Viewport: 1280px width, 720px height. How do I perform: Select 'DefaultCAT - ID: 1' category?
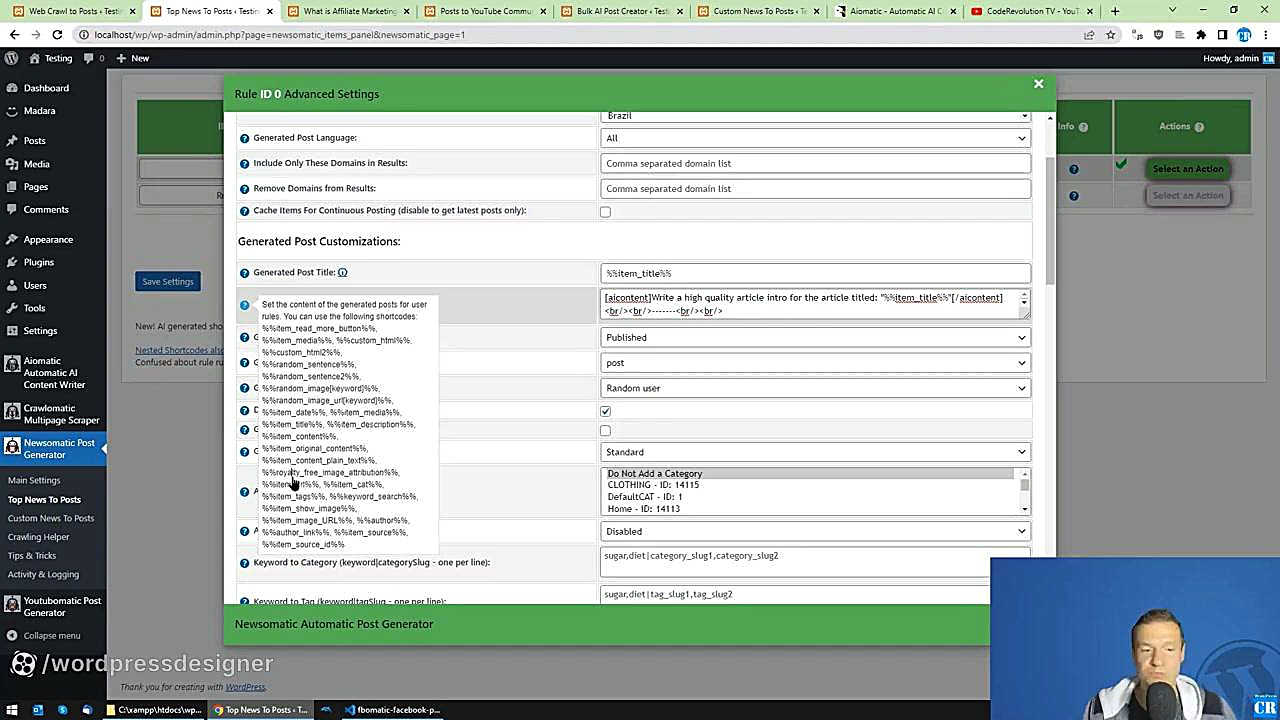pyautogui.click(x=809, y=497)
